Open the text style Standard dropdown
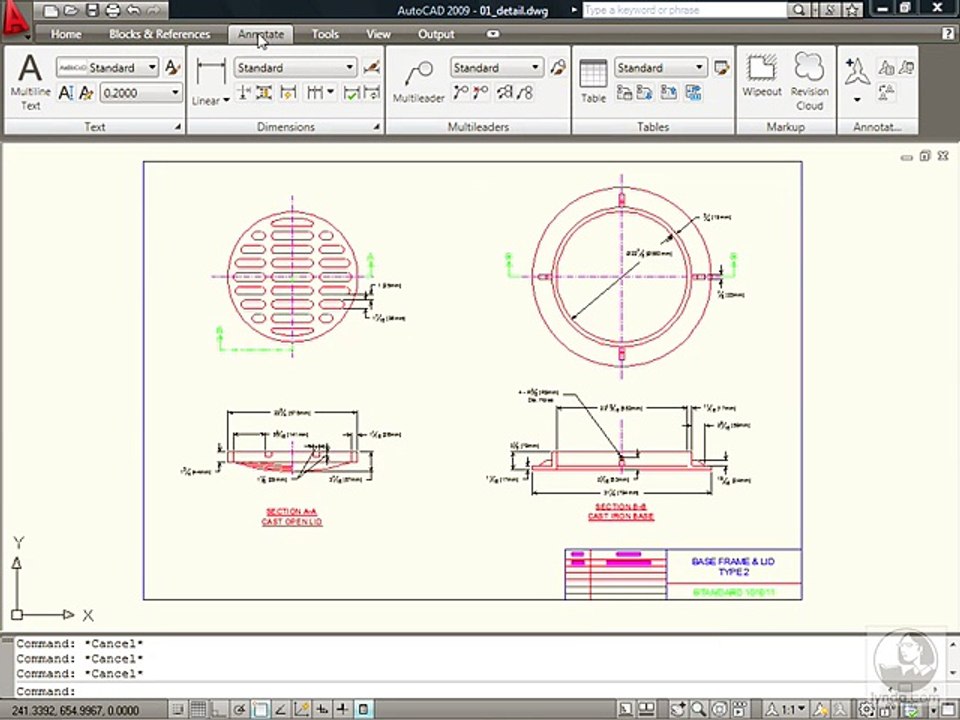The height and width of the screenshot is (720, 960). 152,68
